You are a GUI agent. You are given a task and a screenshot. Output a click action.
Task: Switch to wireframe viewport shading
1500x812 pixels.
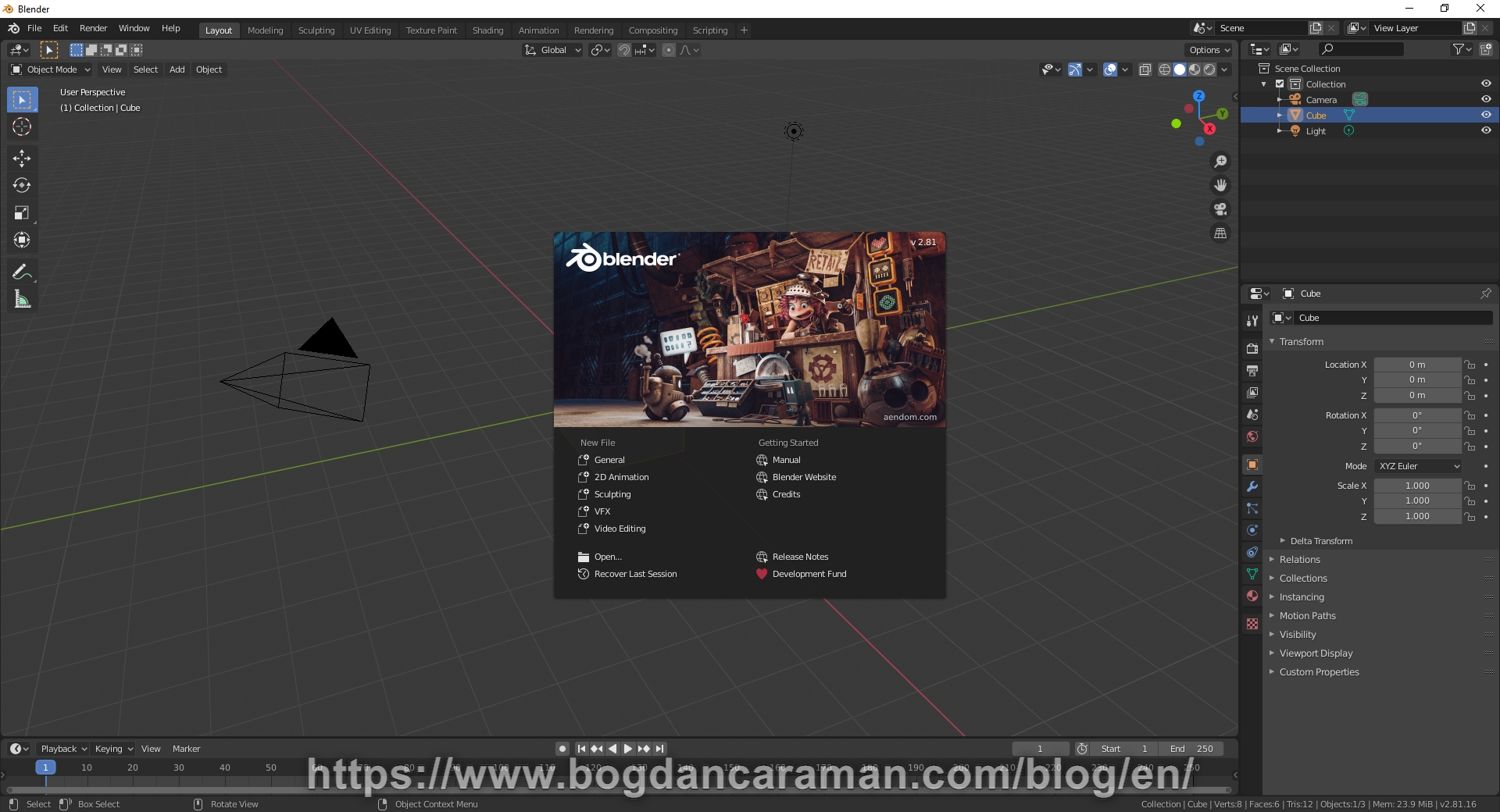tap(1165, 69)
